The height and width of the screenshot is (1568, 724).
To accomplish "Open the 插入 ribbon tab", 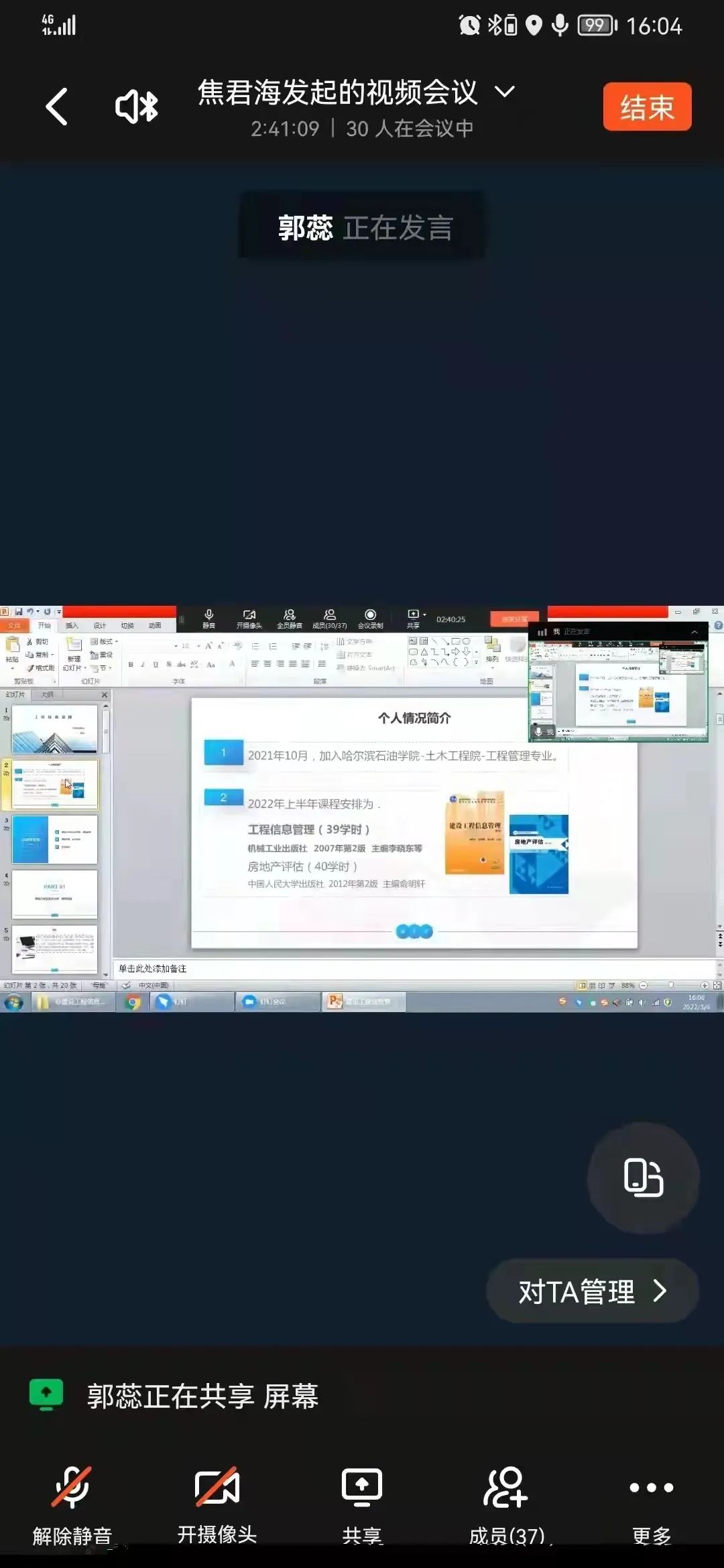I will click(x=72, y=625).
